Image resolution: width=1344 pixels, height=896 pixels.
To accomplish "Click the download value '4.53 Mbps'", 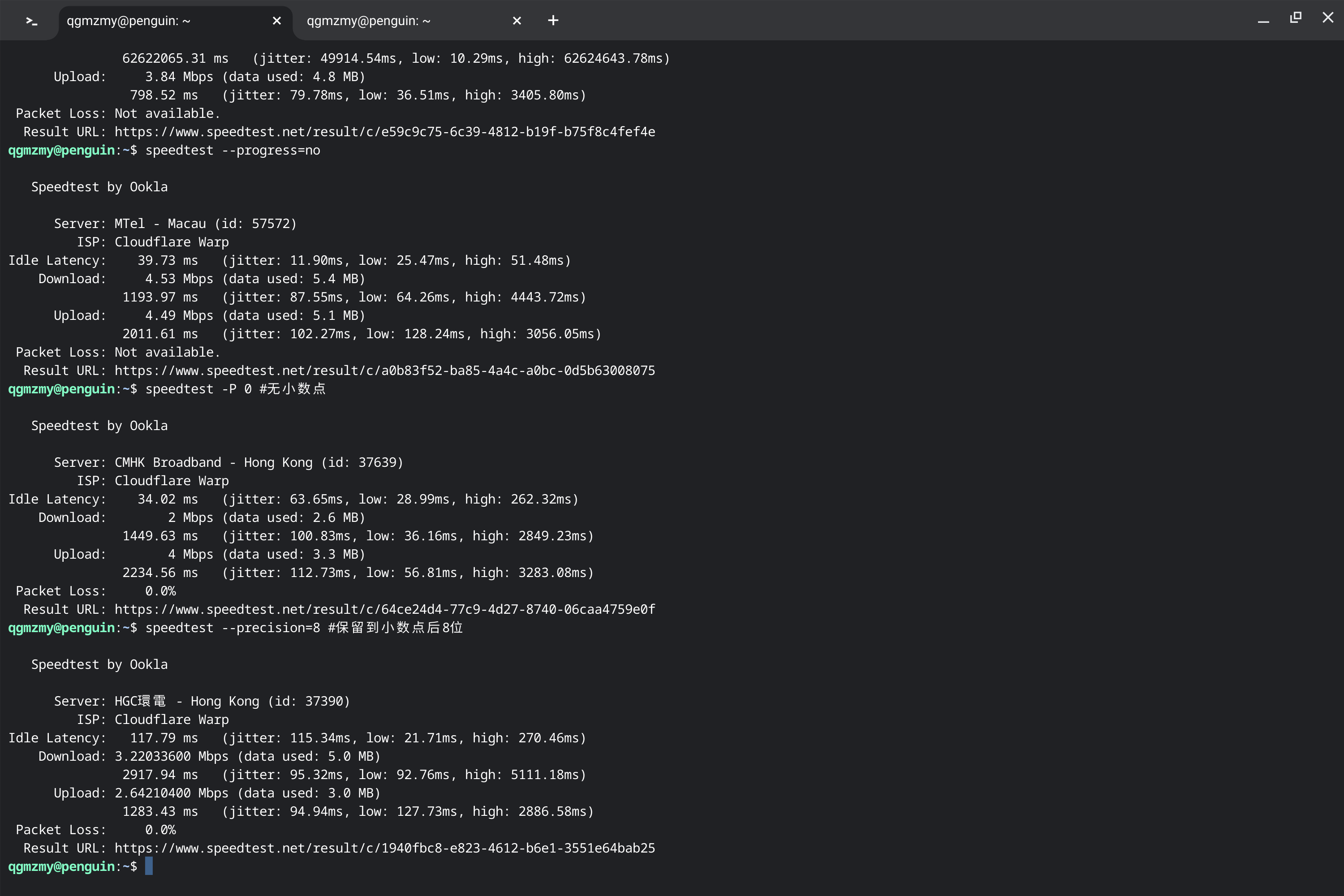I will (179, 279).
